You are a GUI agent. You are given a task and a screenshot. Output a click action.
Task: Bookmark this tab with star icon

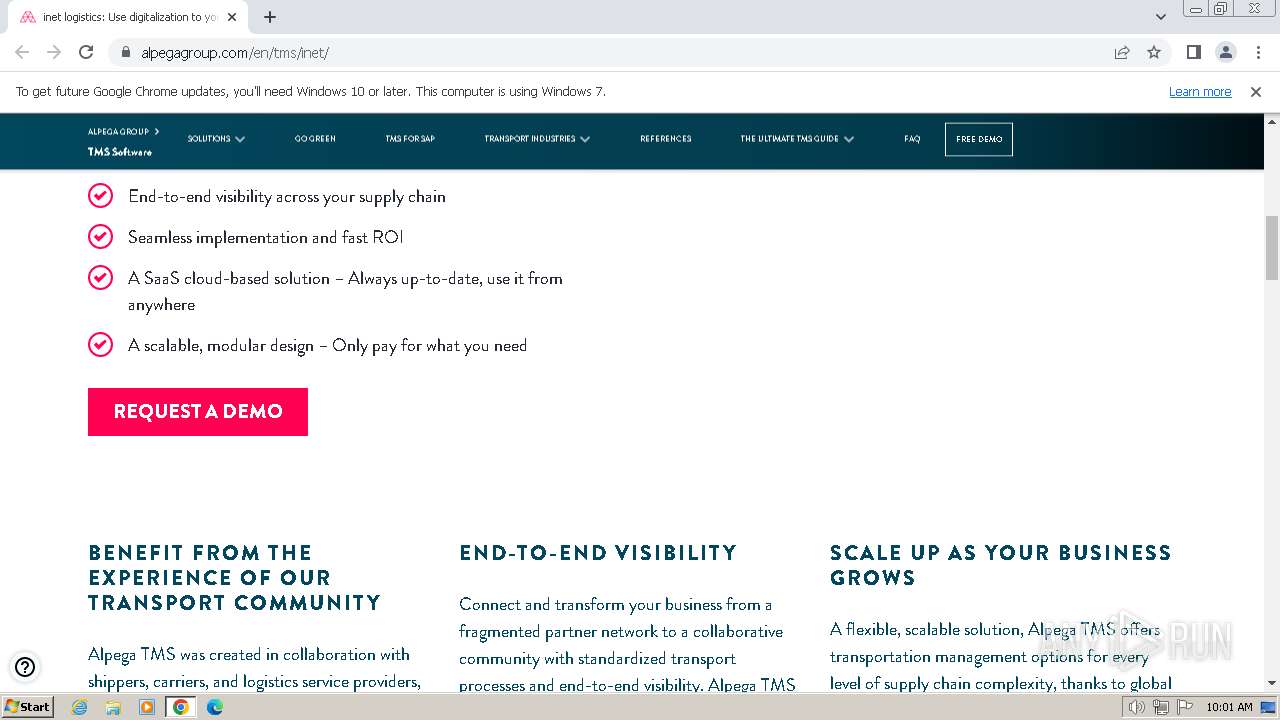click(x=1154, y=52)
